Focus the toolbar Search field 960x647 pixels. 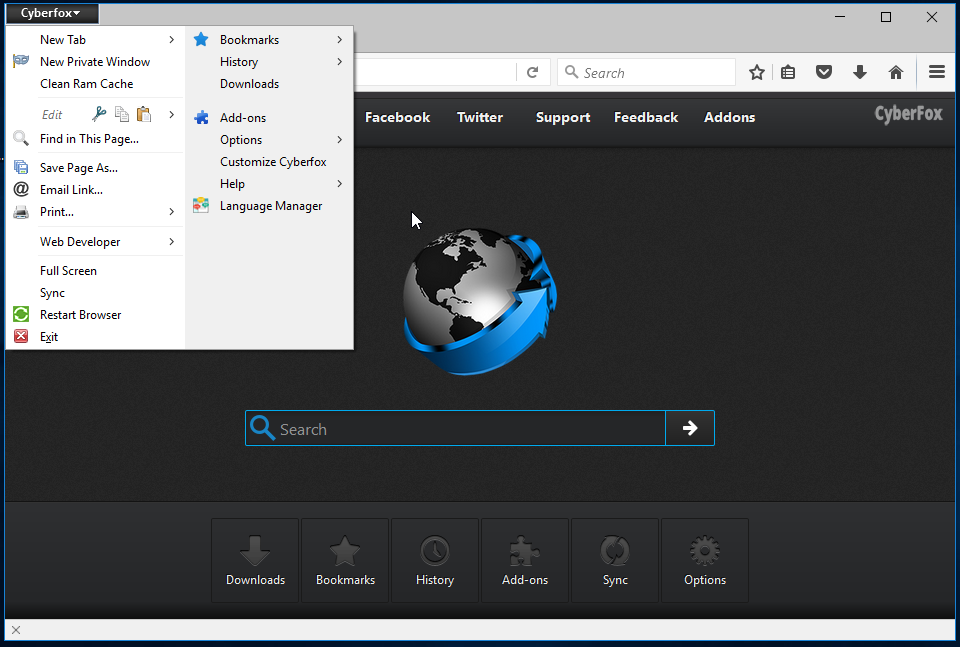(x=646, y=72)
